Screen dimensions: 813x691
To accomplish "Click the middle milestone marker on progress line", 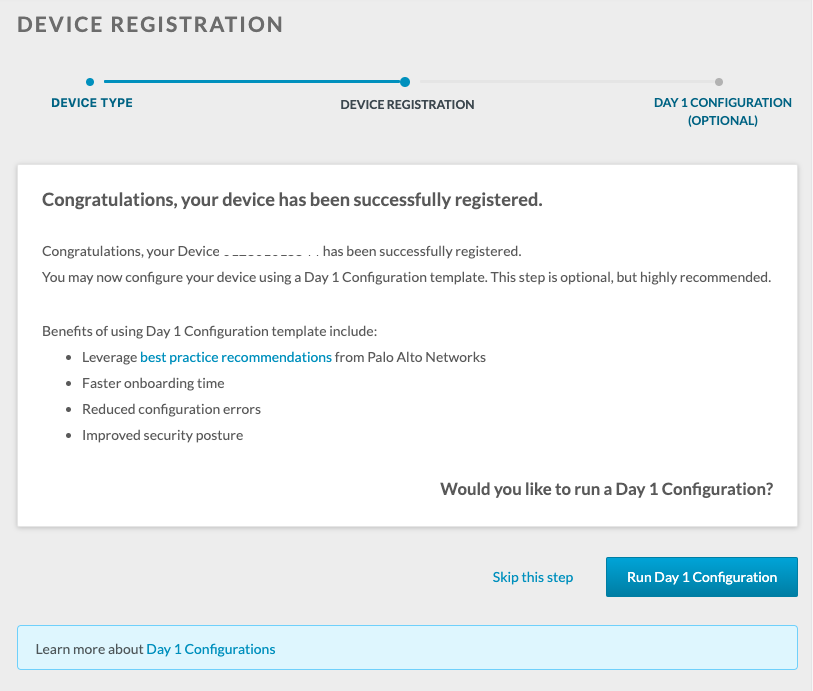I will click(x=406, y=83).
